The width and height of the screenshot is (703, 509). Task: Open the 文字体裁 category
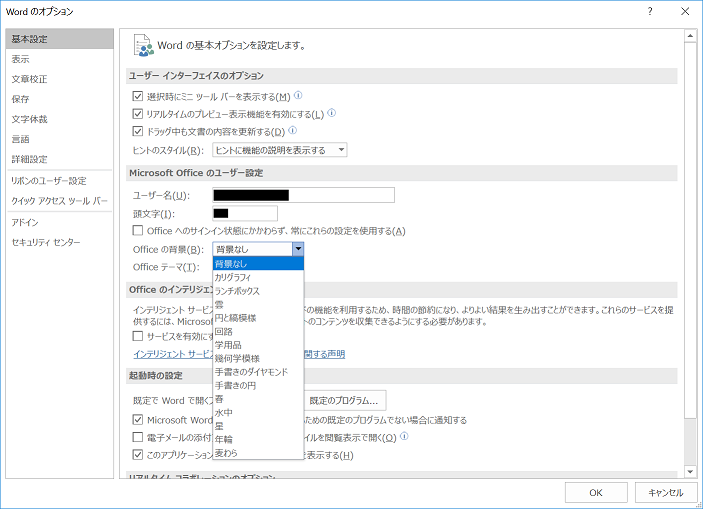60,119
